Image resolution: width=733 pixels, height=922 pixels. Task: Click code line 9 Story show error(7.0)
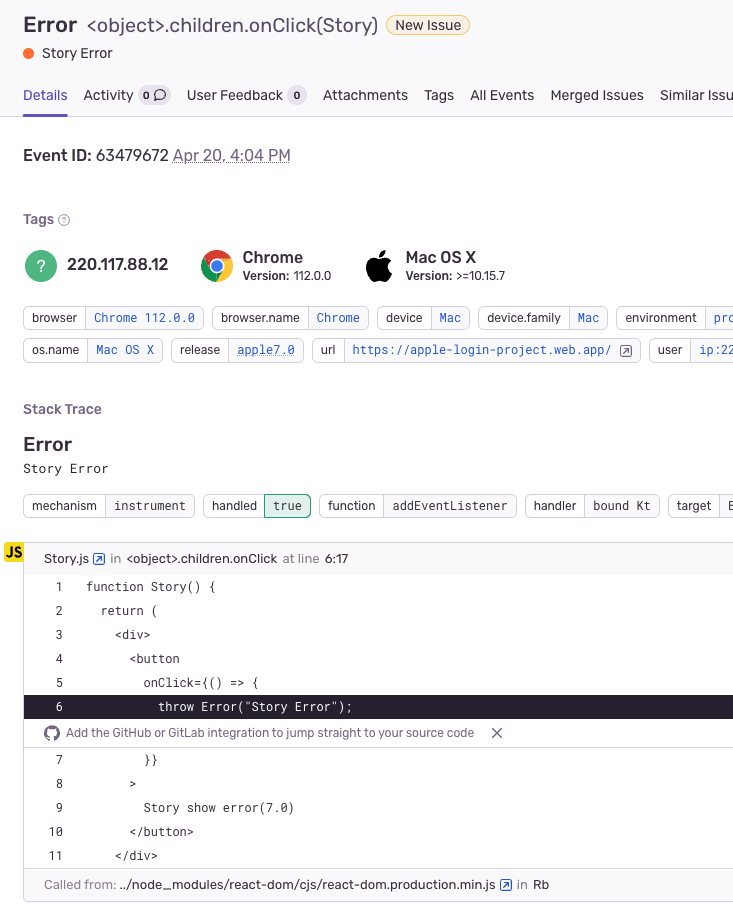point(219,808)
